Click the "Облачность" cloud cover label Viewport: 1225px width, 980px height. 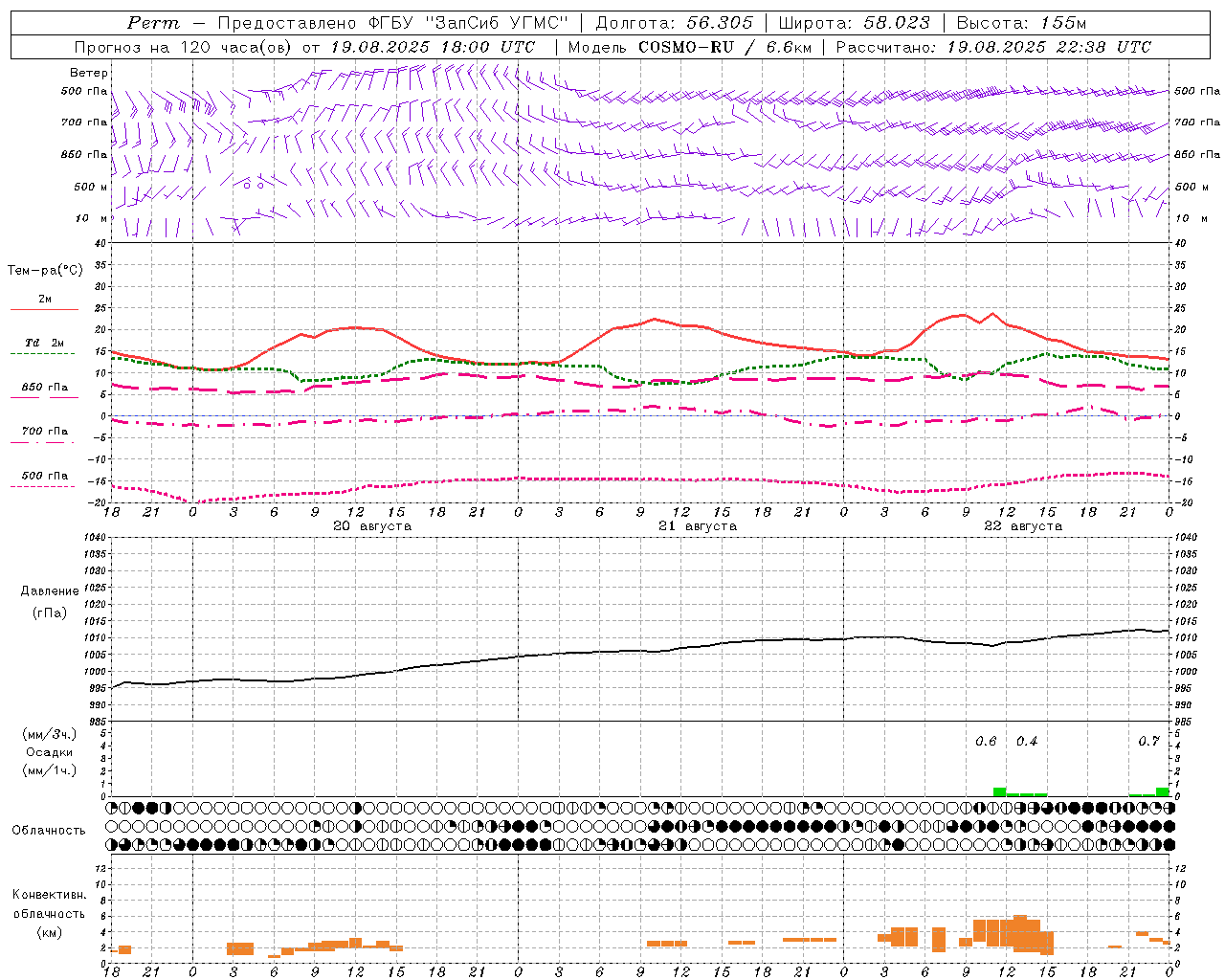49,830
